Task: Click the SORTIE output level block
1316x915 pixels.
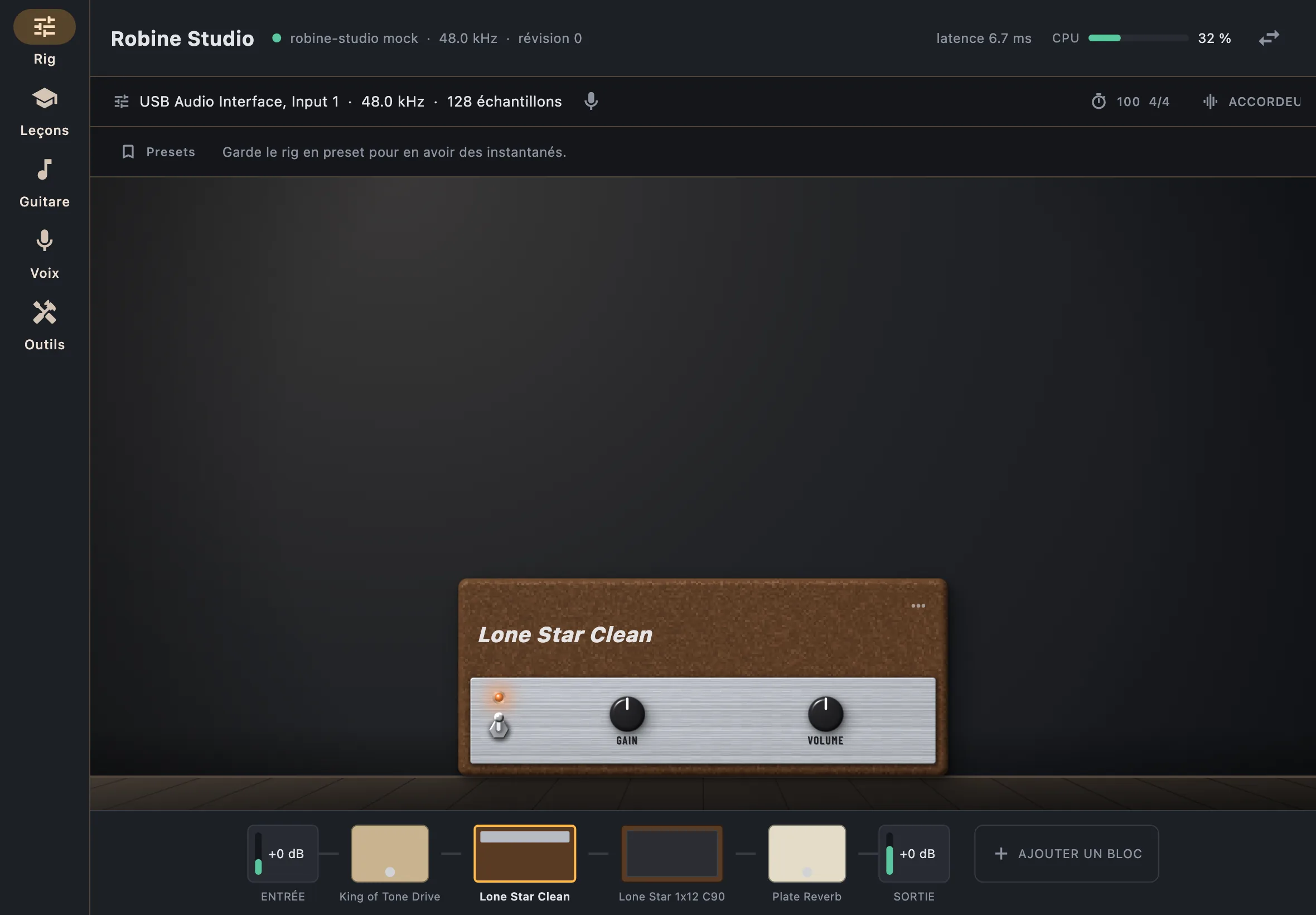Action: [914, 853]
